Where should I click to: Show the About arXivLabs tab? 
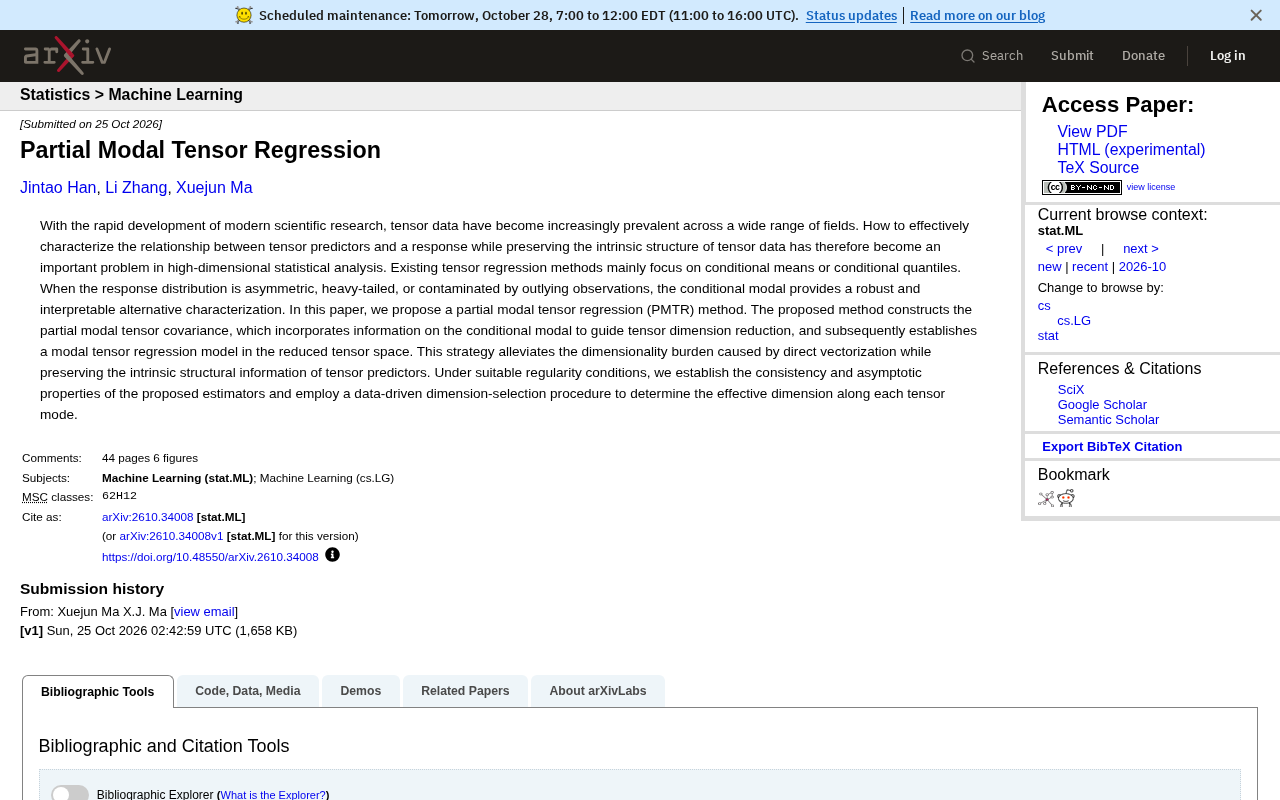tap(598, 691)
